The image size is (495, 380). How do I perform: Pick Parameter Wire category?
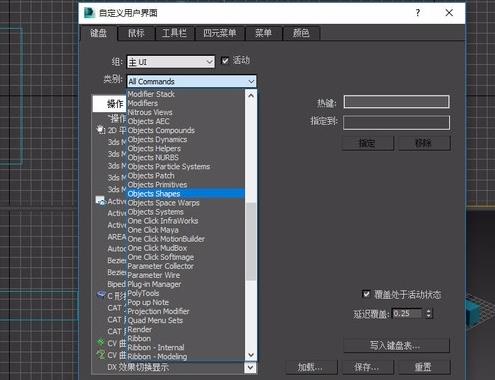pyautogui.click(x=154, y=275)
